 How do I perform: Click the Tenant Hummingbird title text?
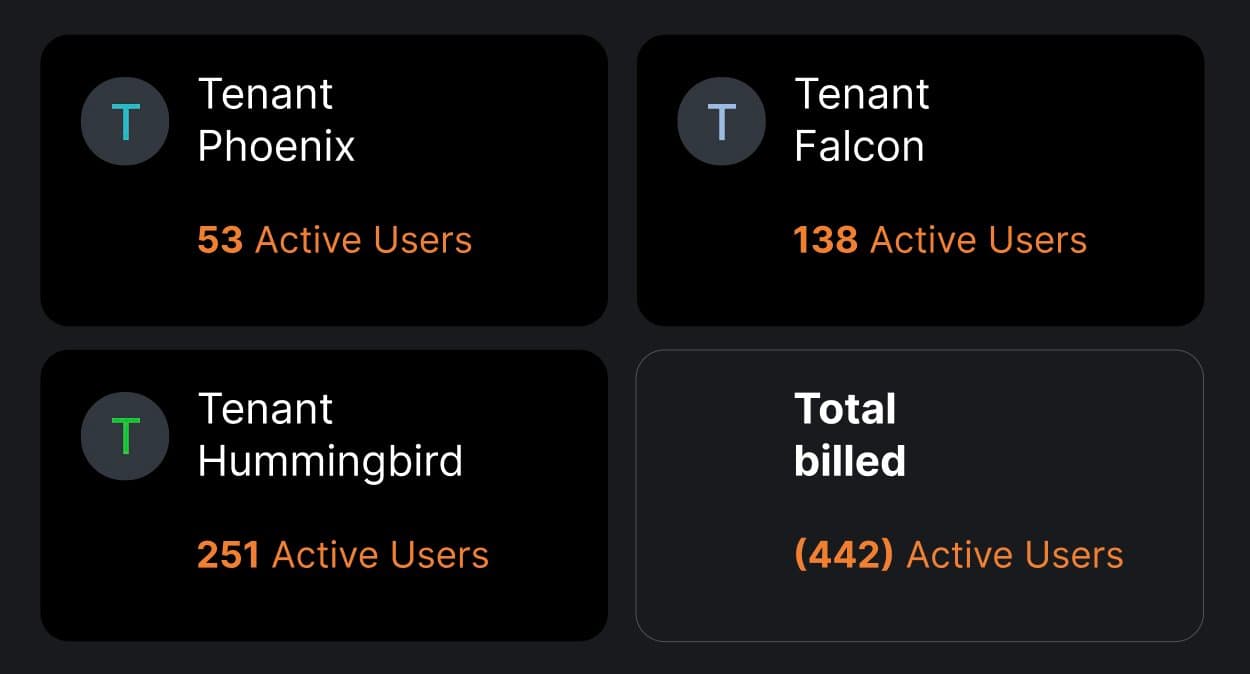328,436
